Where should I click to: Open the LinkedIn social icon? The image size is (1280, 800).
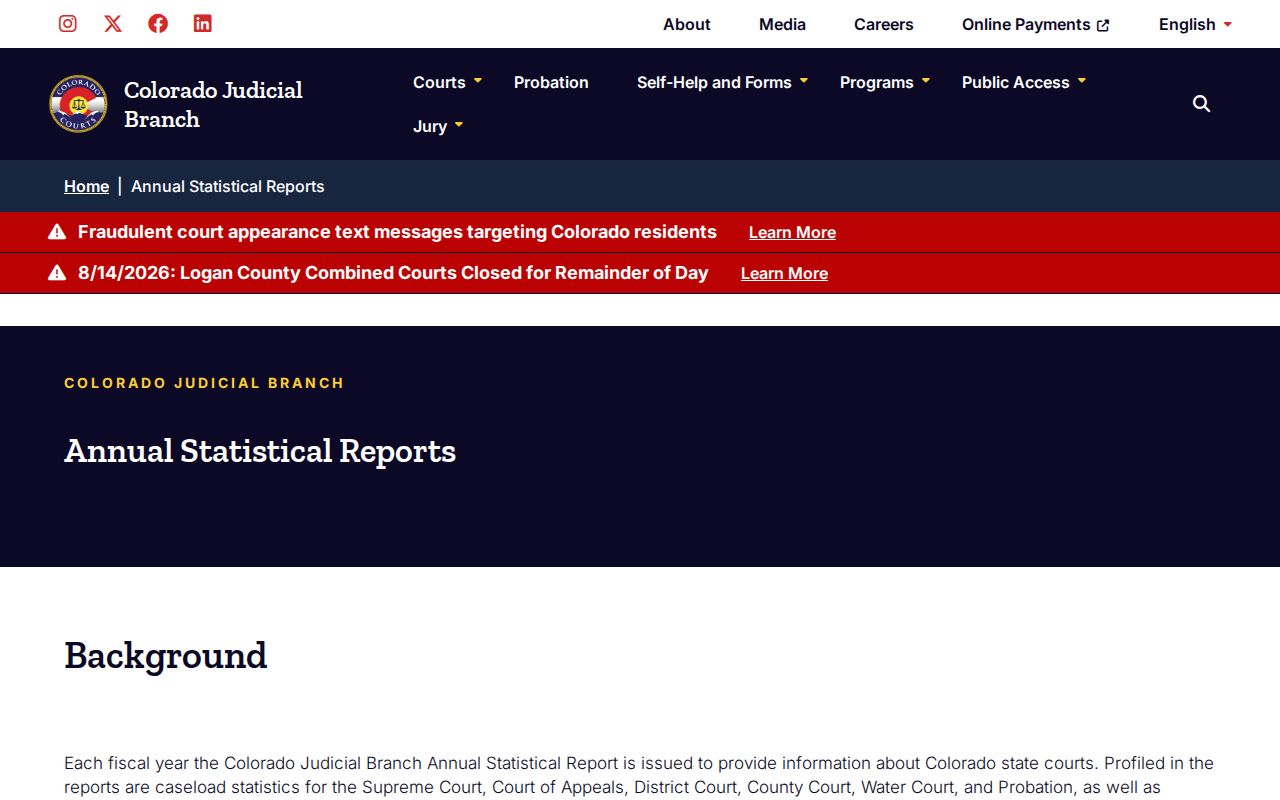(203, 23)
